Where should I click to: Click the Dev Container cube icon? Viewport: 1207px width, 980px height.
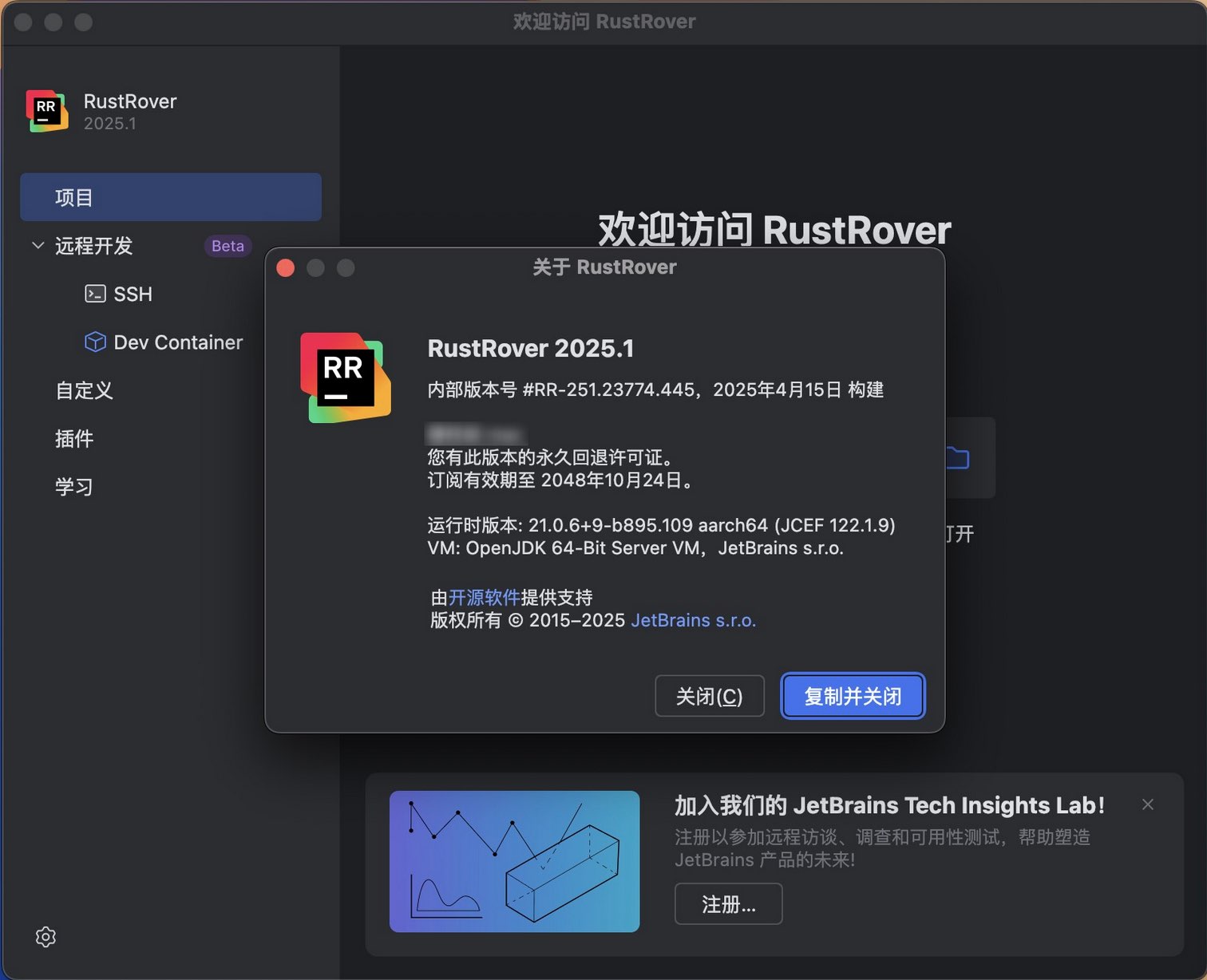pyautogui.click(x=95, y=342)
